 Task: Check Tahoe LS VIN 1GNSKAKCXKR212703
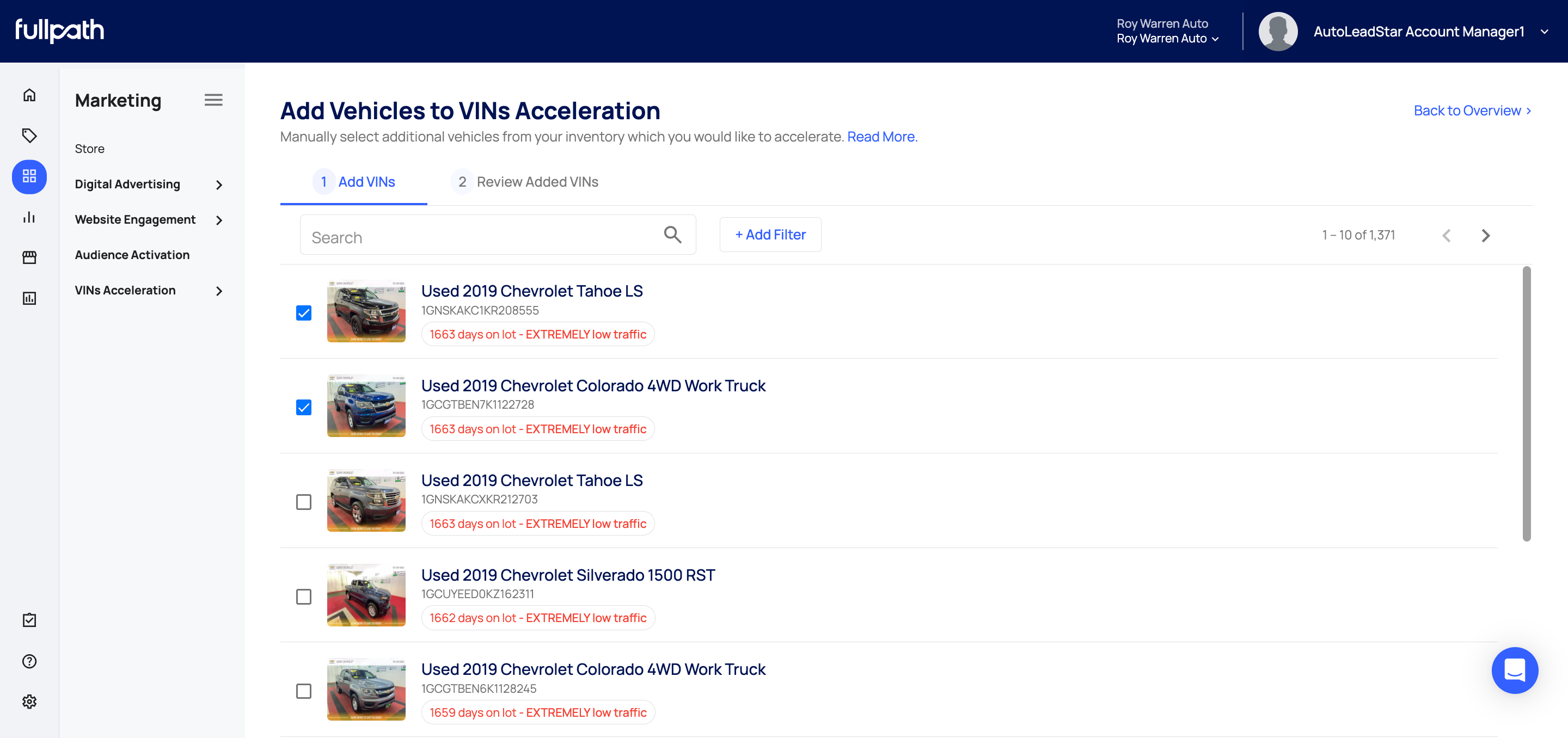tap(304, 502)
